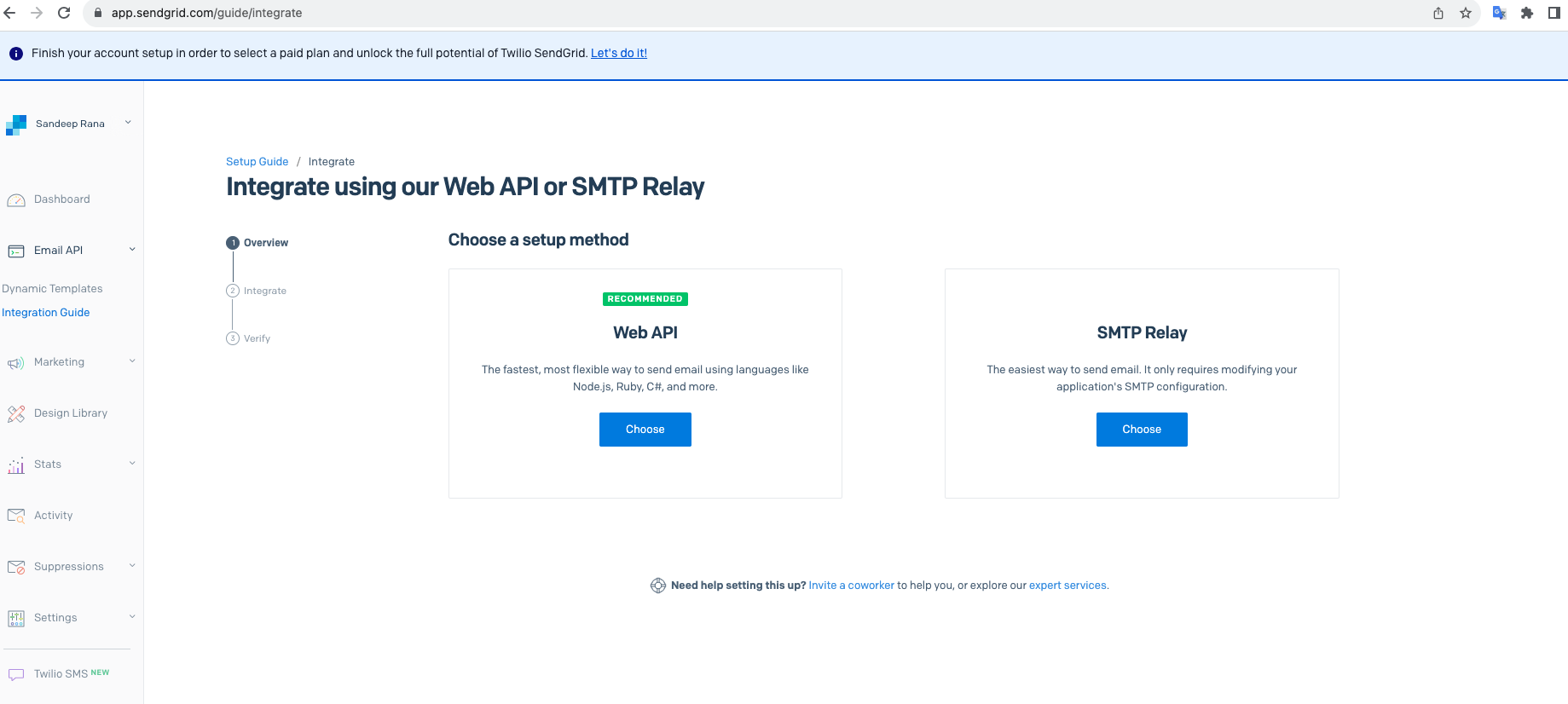This screenshot has width=1568, height=704.
Task: Click the Settings sliders icon
Action: click(16, 618)
